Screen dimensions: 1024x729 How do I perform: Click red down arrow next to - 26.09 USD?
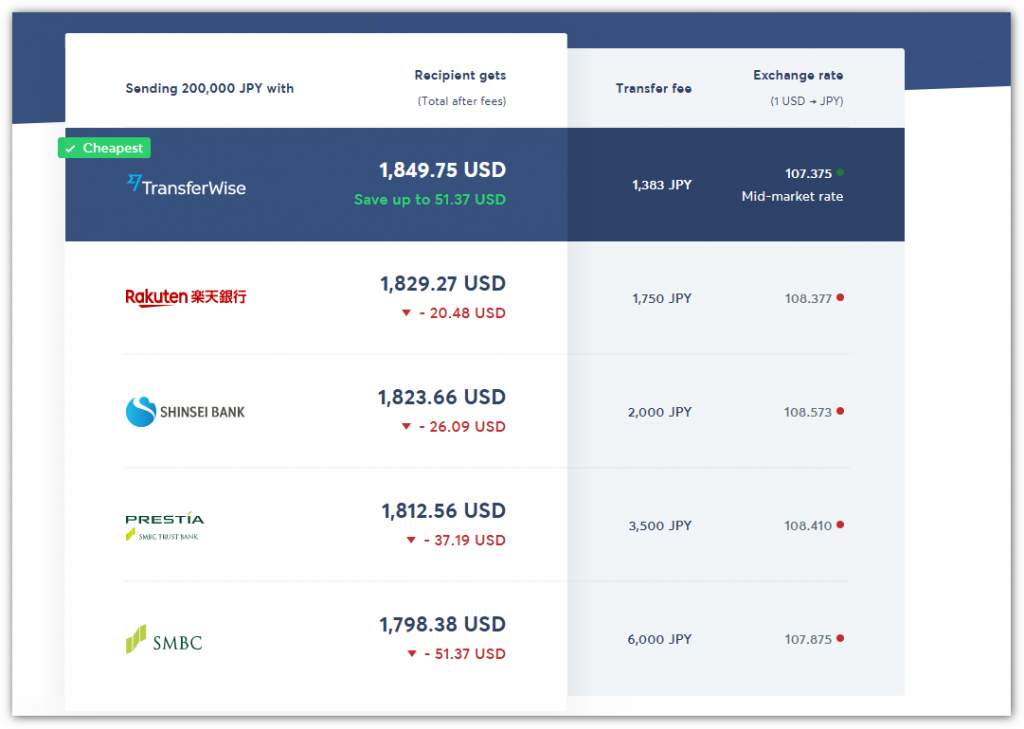pos(406,427)
